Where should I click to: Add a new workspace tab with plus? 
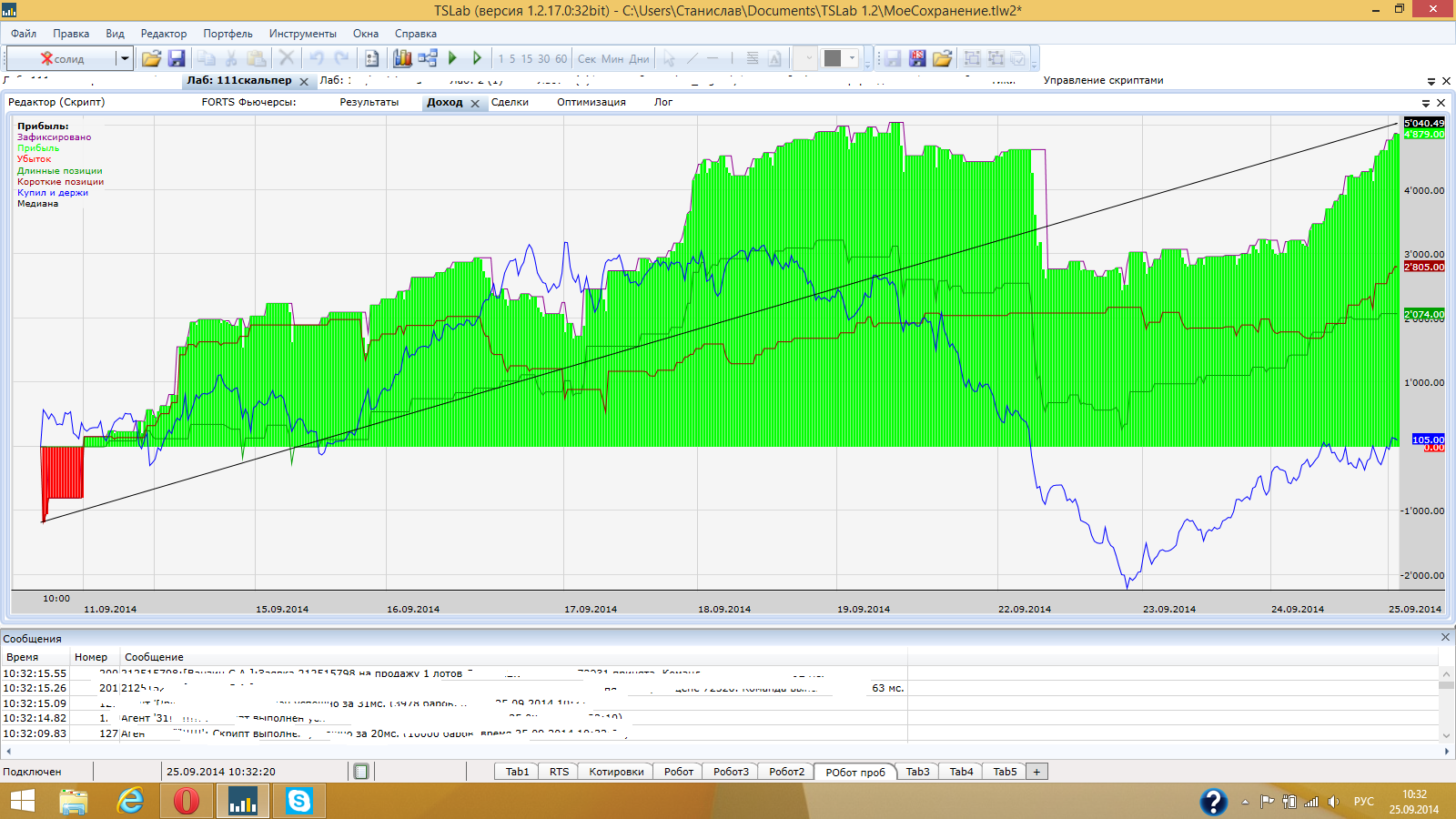1036,772
